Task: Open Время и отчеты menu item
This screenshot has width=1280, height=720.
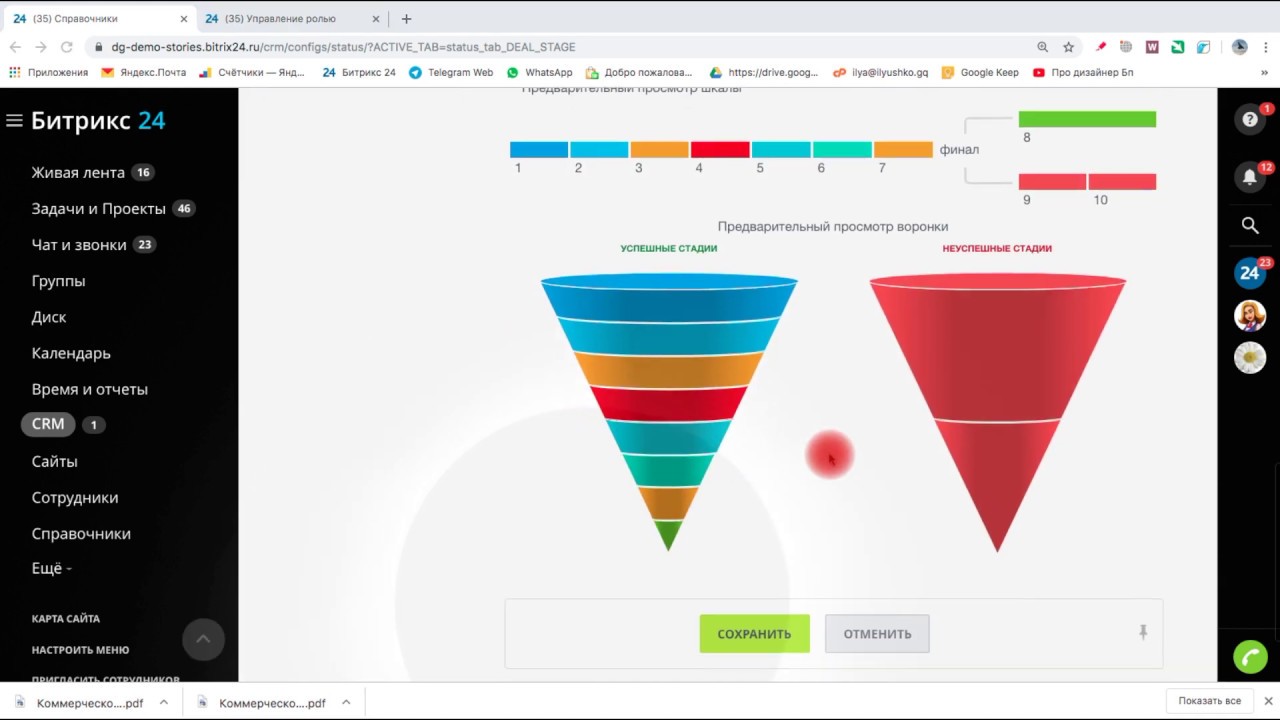Action: point(89,389)
